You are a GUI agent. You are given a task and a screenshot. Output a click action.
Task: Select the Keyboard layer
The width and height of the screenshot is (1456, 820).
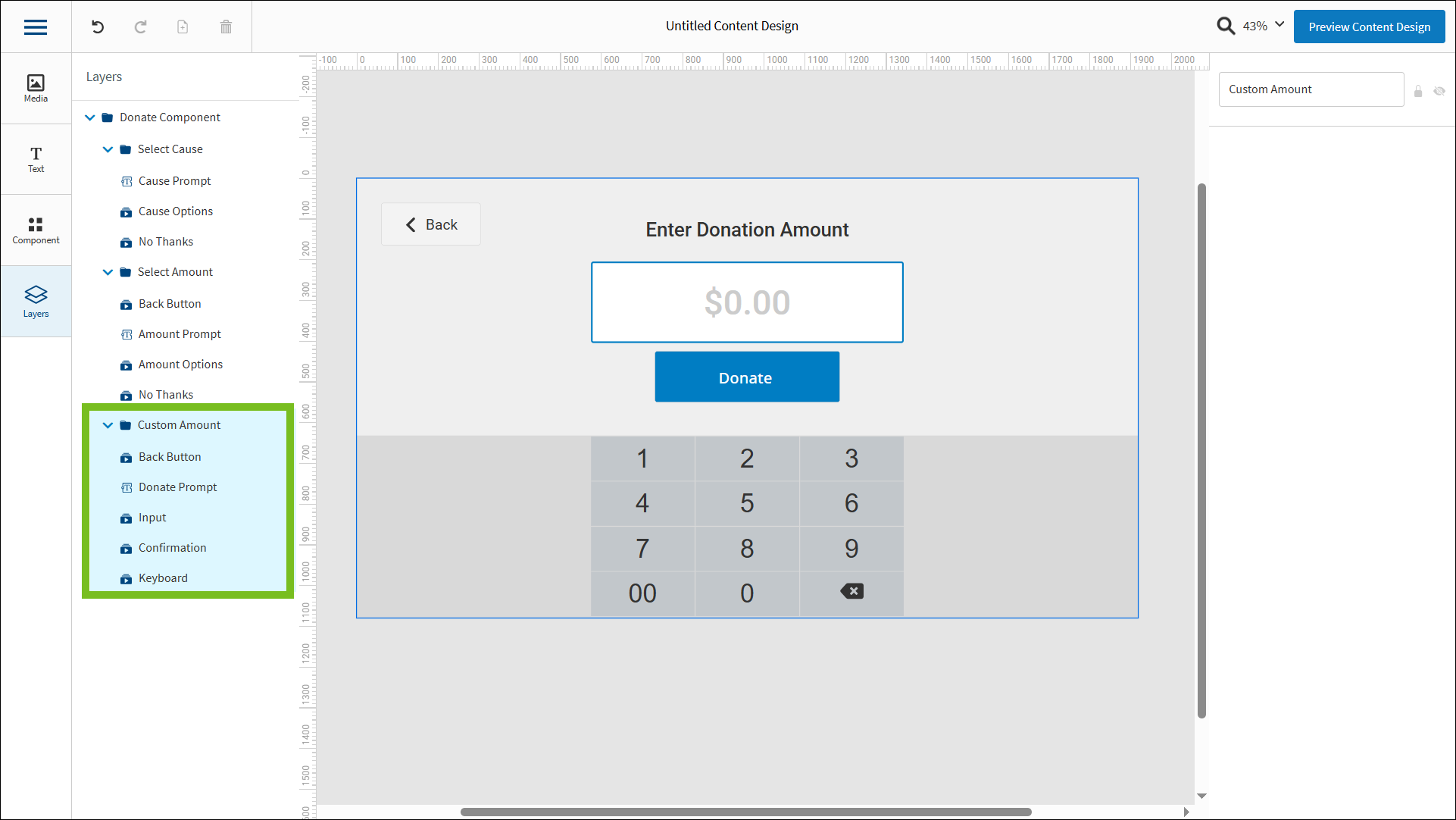click(163, 577)
